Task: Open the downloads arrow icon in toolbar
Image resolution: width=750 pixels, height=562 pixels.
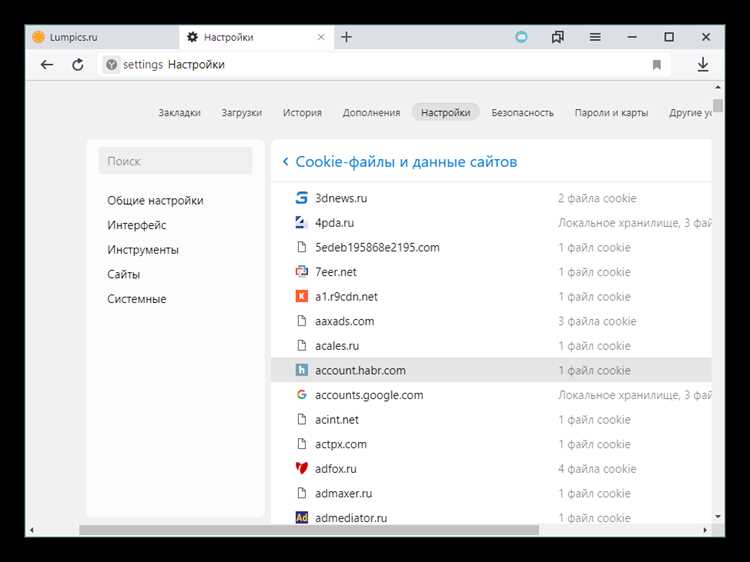Action: click(x=703, y=65)
